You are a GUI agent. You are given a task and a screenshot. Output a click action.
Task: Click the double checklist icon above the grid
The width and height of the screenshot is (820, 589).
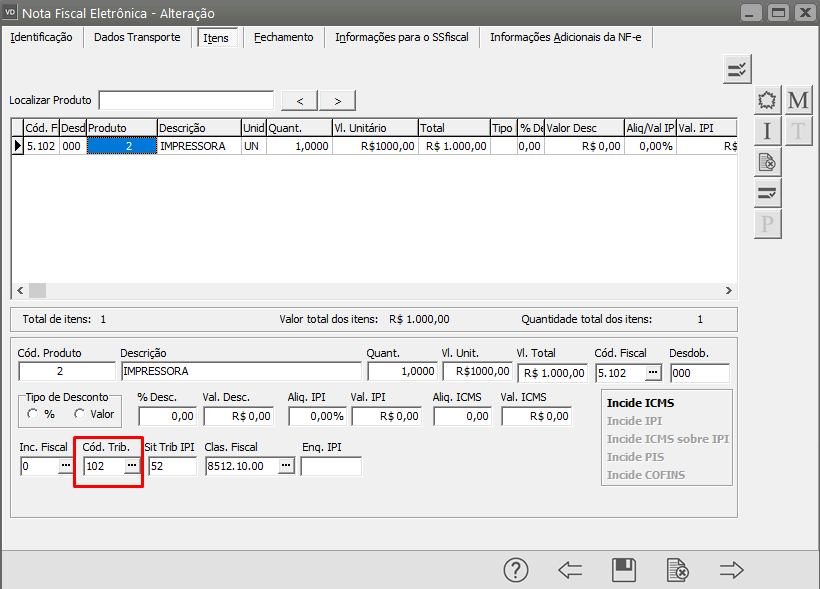point(737,69)
